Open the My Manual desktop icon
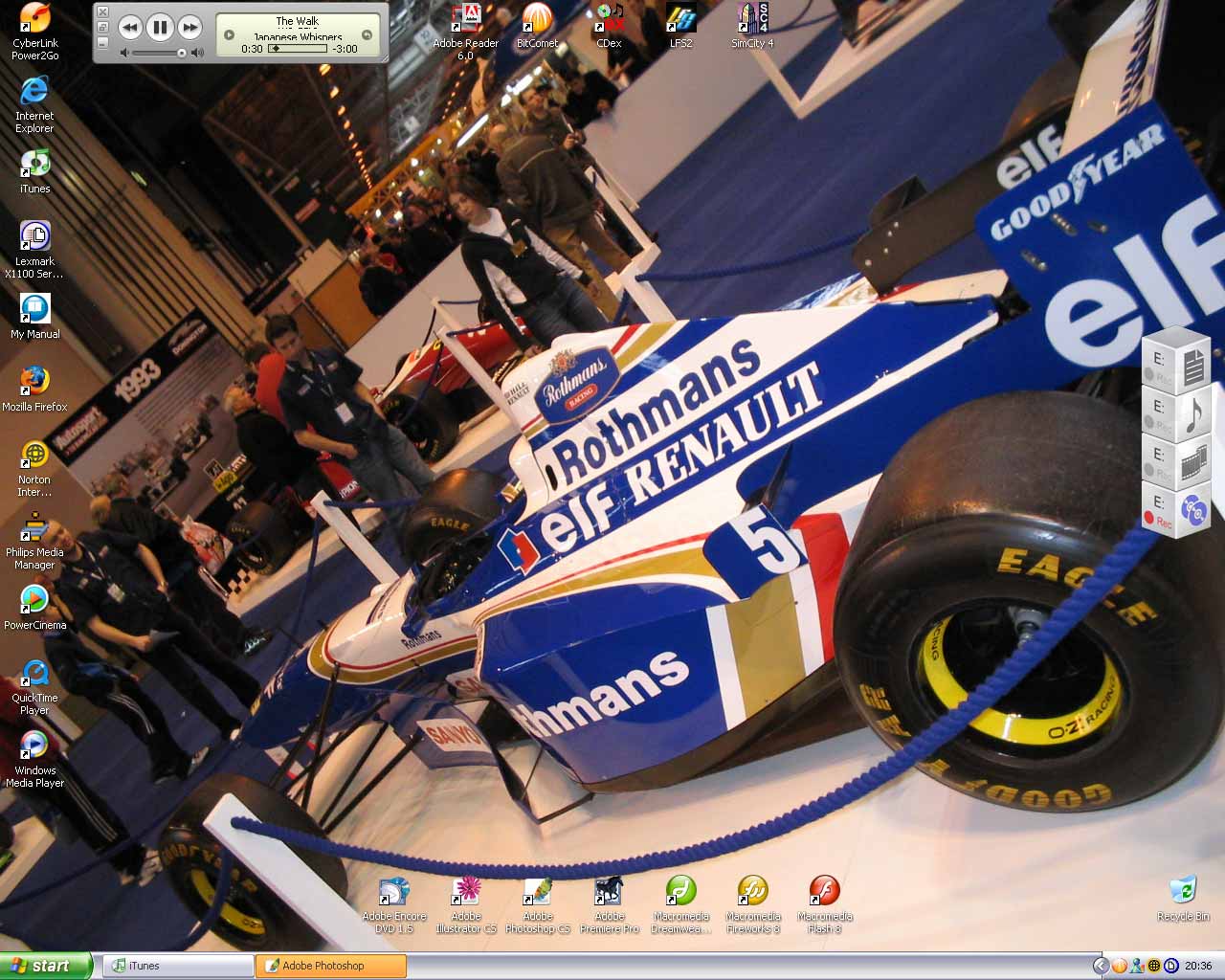 pos(34,316)
